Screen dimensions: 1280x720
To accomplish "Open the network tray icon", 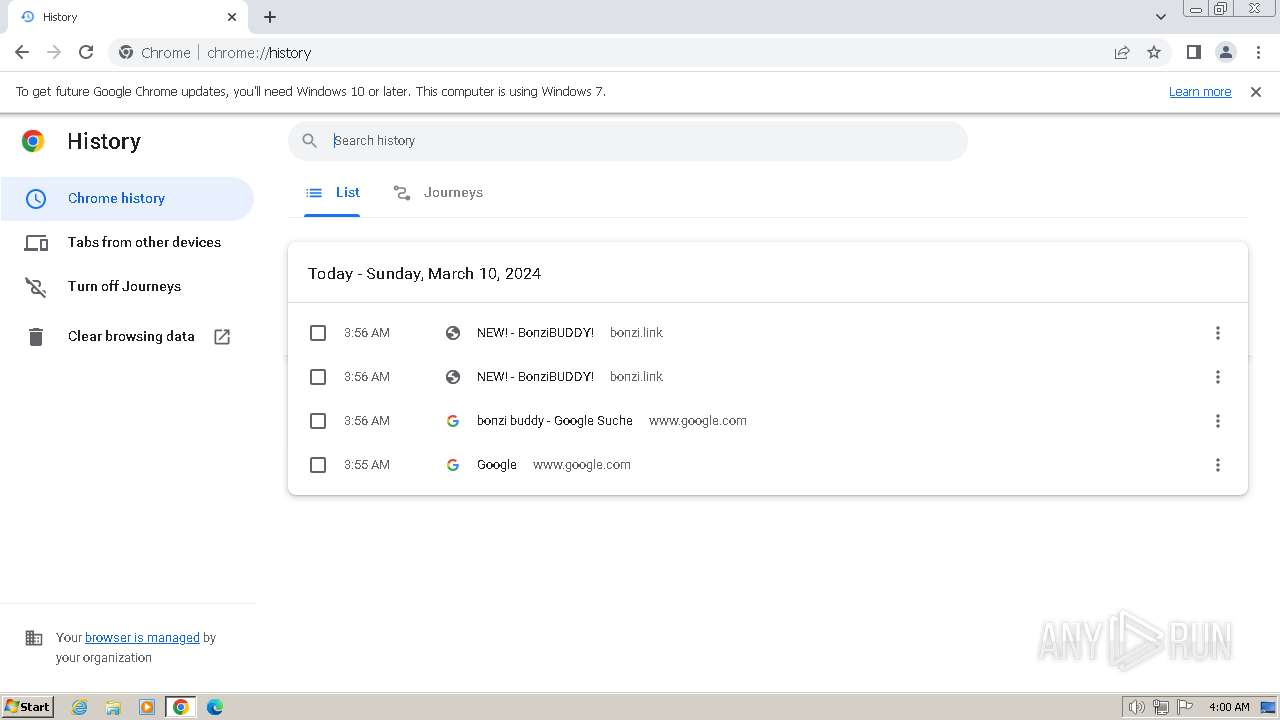I will [1161, 707].
